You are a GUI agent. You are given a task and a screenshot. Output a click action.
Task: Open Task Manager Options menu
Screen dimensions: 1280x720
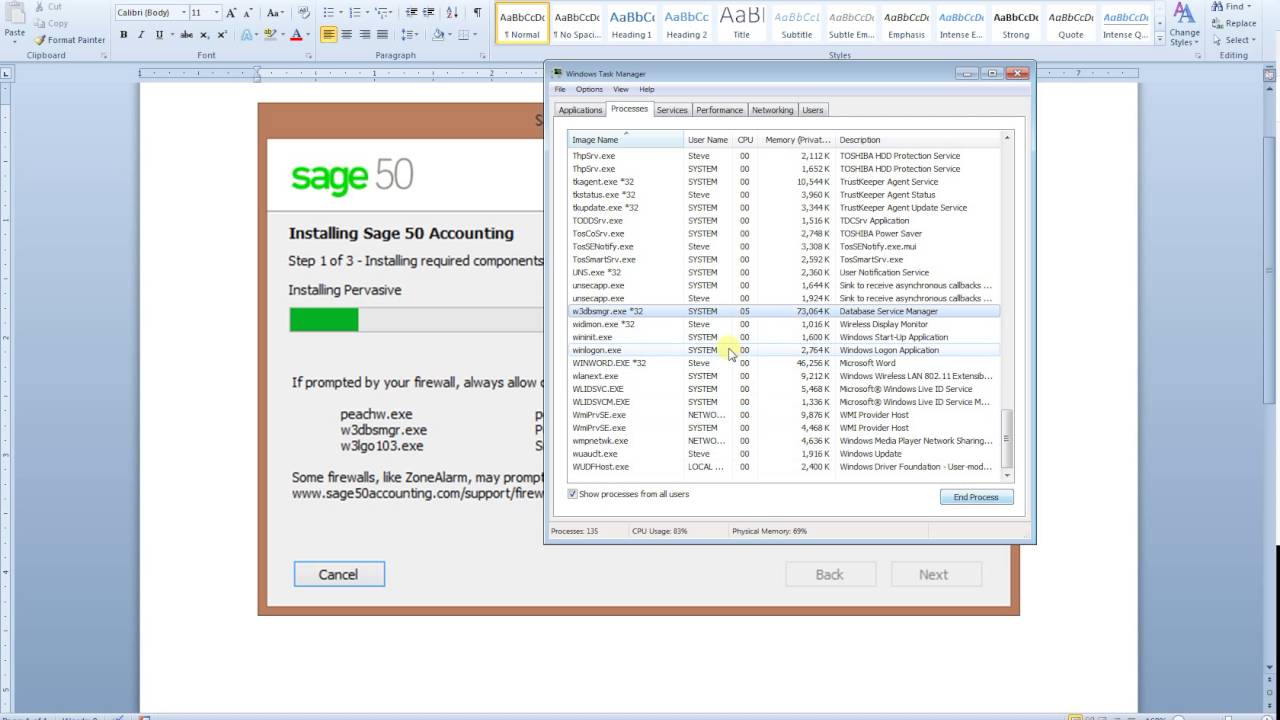pos(589,89)
